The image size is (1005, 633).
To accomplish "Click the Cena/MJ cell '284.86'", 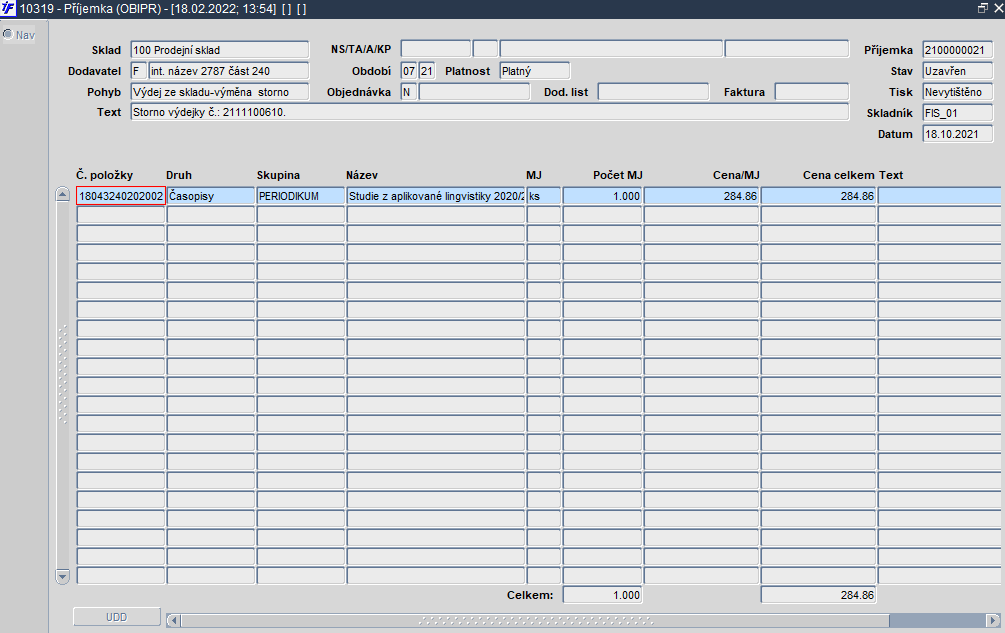I will click(701, 196).
